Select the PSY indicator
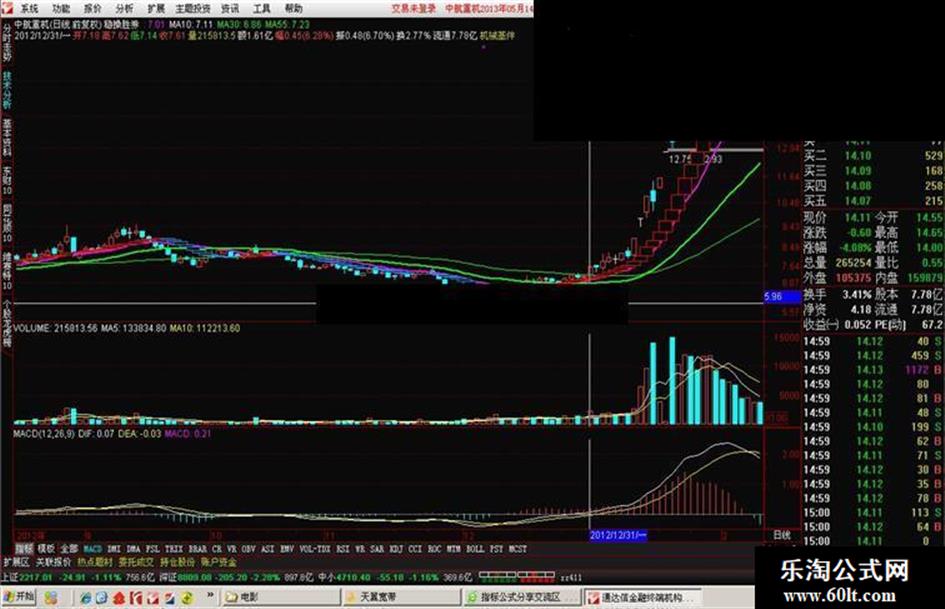The image size is (945, 609). (x=497, y=549)
